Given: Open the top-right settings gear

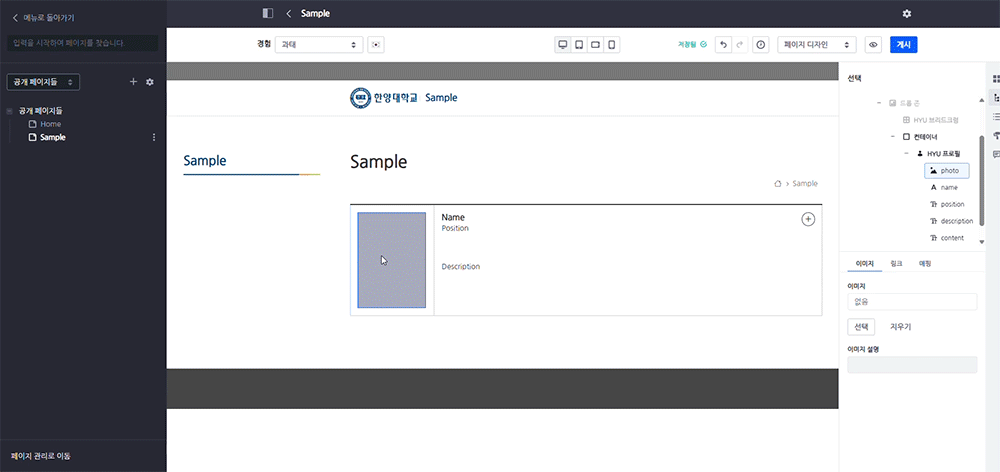Looking at the screenshot, I should click(906, 13).
